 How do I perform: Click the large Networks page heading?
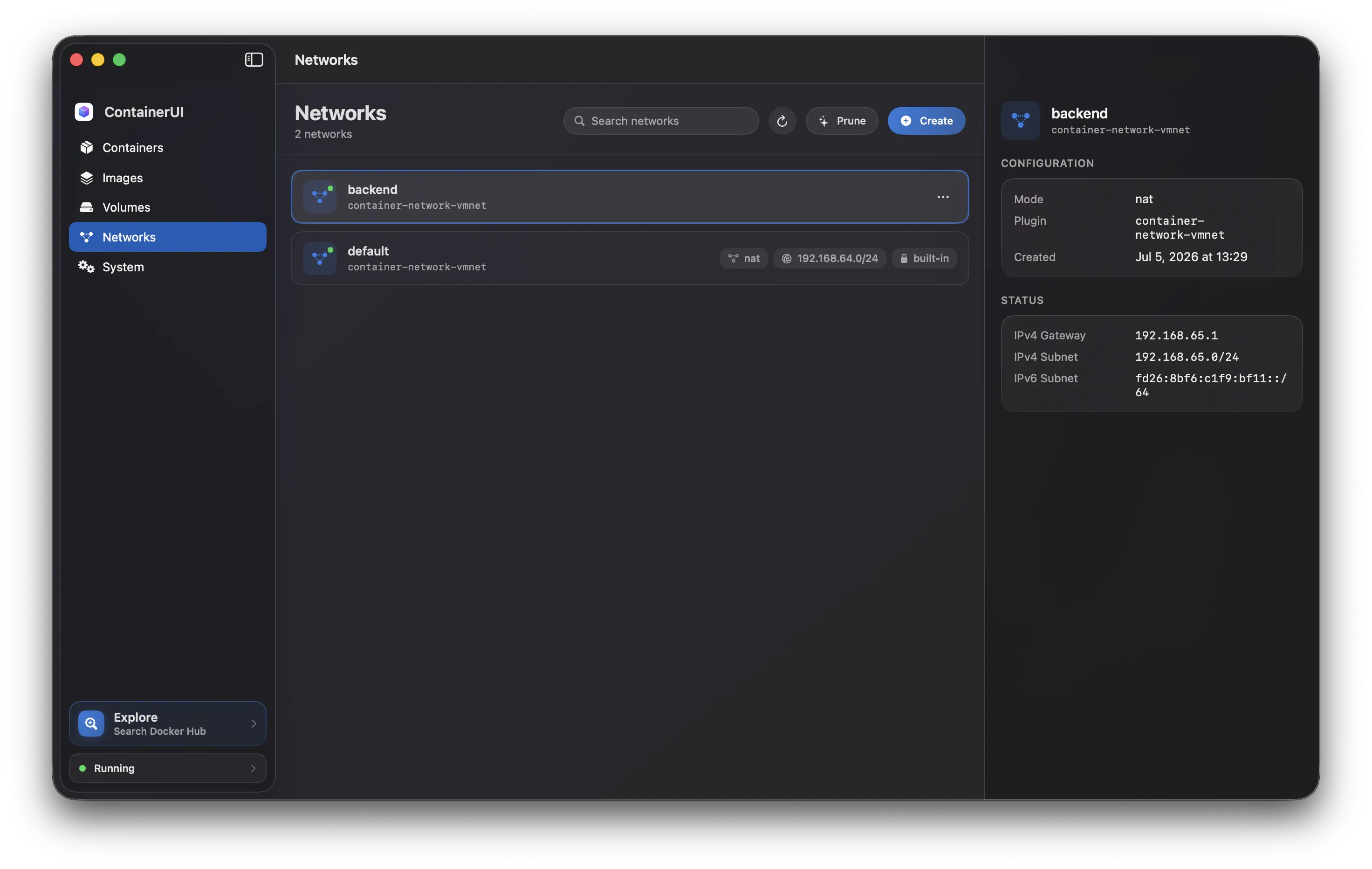pos(340,113)
